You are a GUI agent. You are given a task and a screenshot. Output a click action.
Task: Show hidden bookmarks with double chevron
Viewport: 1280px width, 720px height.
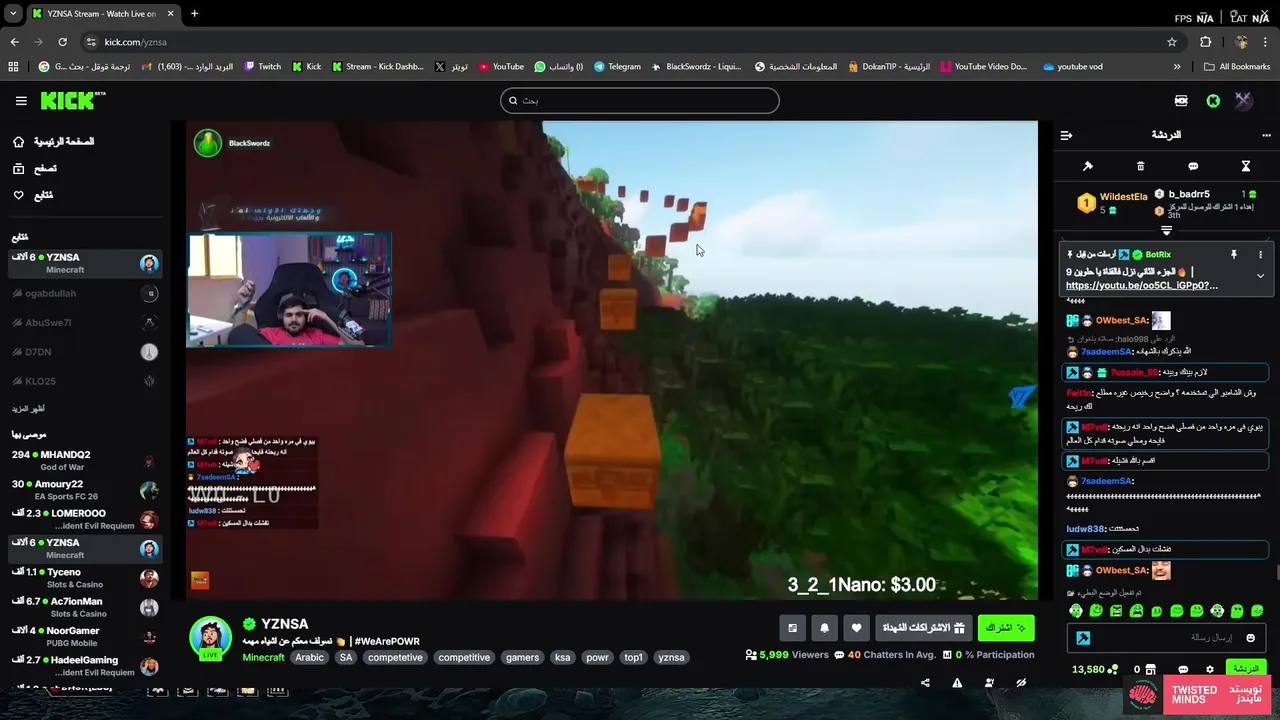tap(1177, 67)
